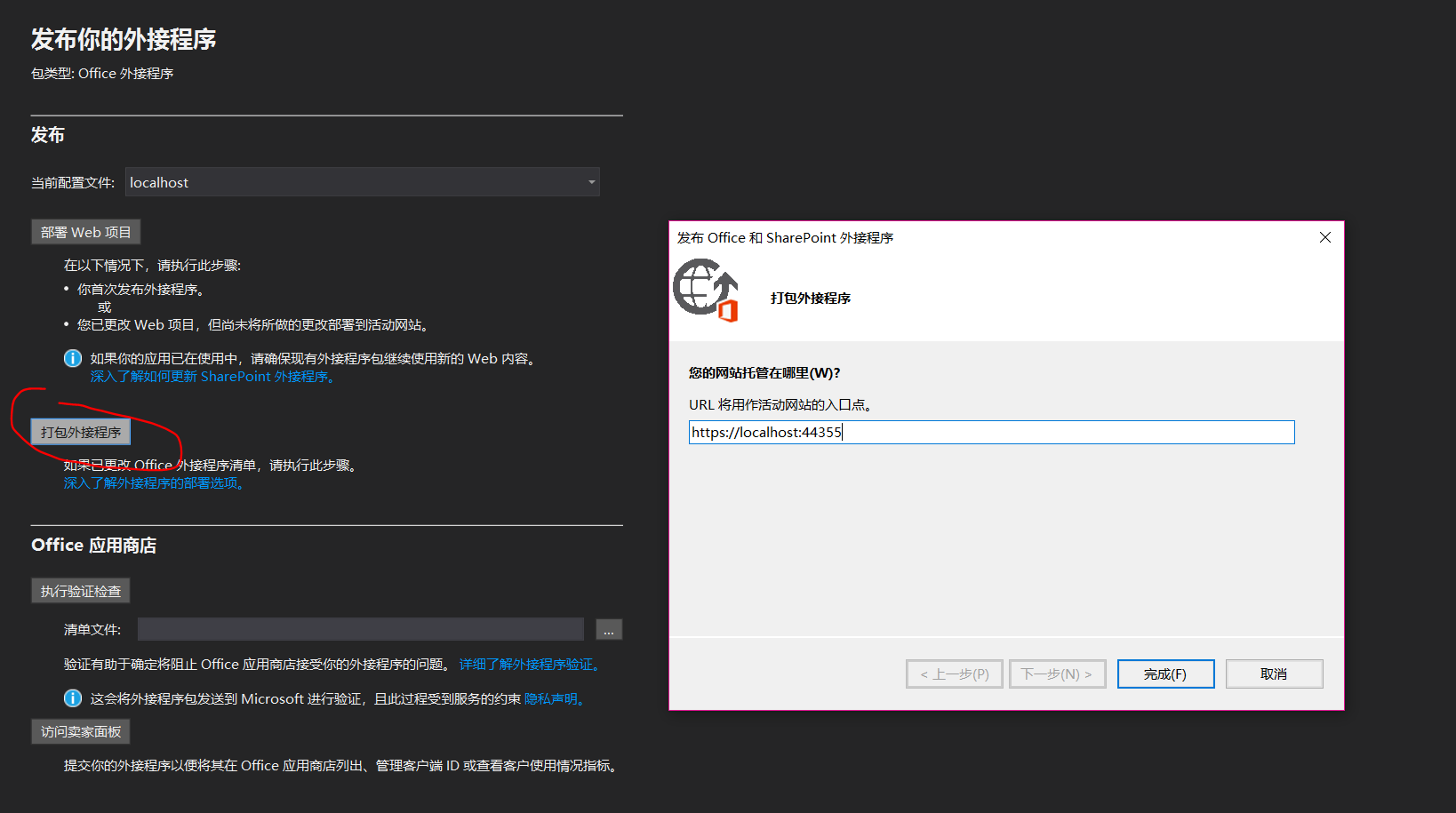Click the 下一步(N) button
This screenshot has width=1456, height=813.
1057,674
